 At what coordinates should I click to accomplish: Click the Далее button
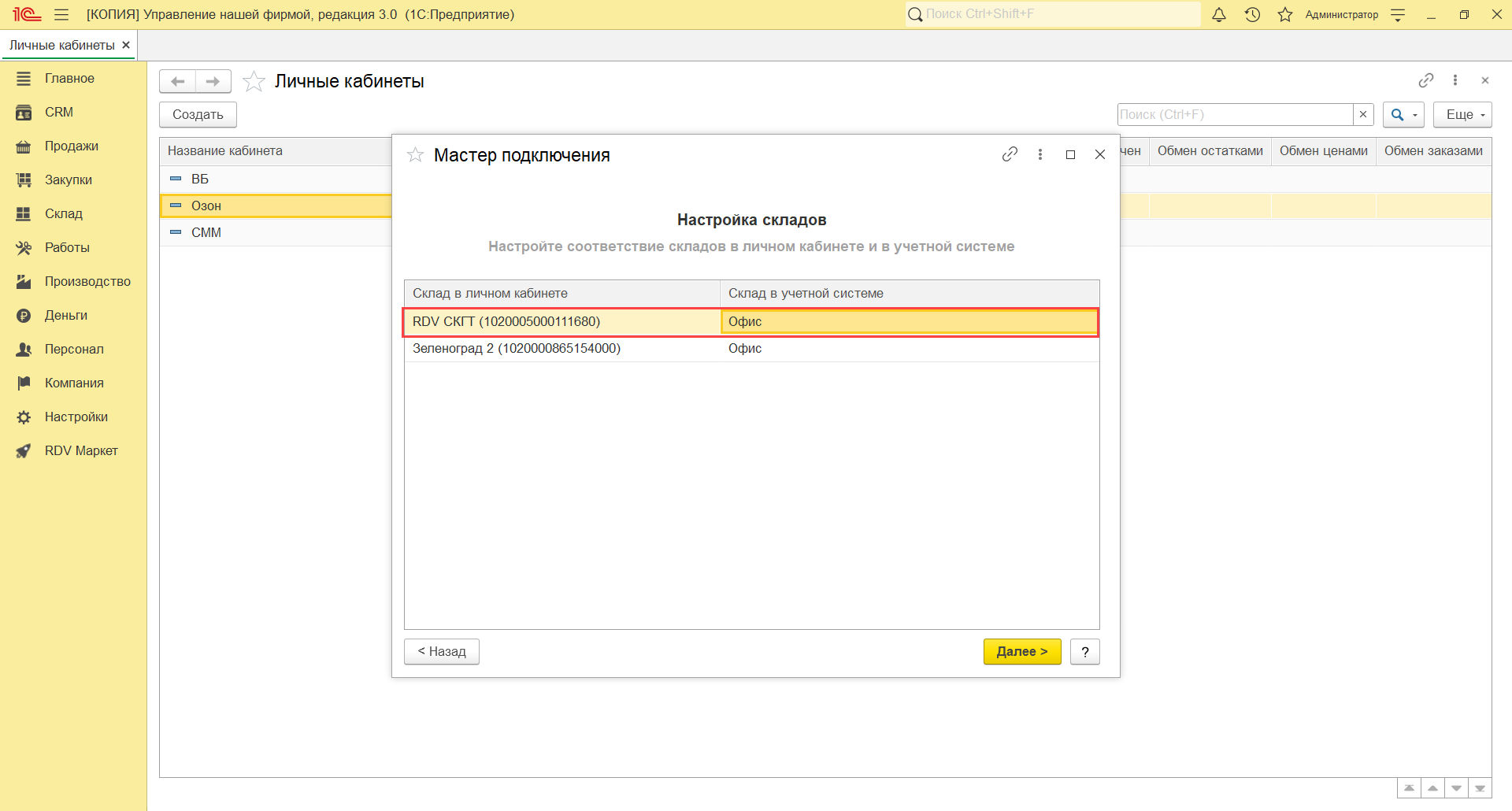click(1022, 651)
